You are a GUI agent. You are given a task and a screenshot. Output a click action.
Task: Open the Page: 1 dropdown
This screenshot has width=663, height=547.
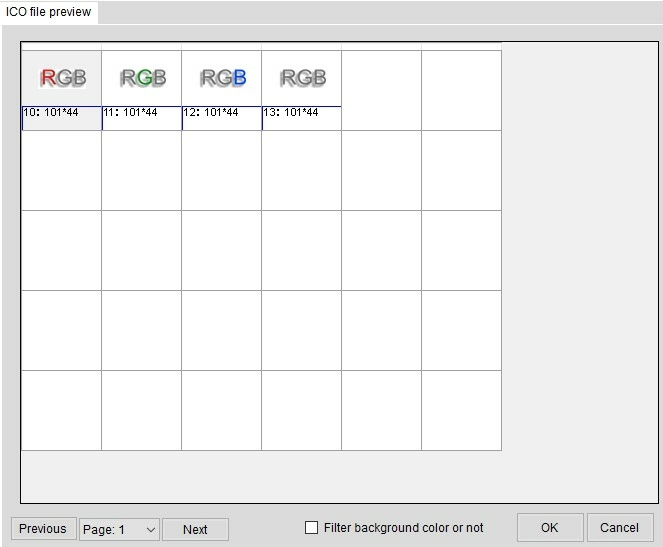click(x=119, y=529)
